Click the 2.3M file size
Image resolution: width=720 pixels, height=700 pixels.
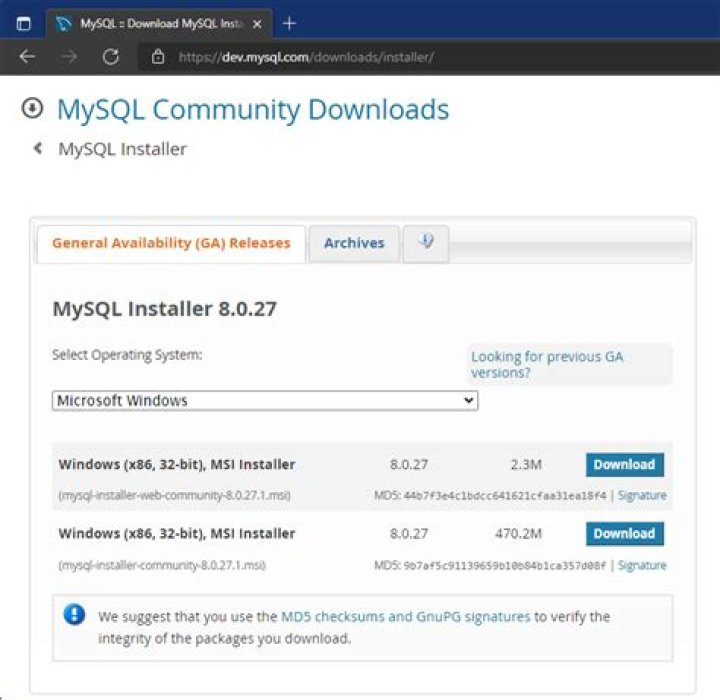[x=526, y=465]
